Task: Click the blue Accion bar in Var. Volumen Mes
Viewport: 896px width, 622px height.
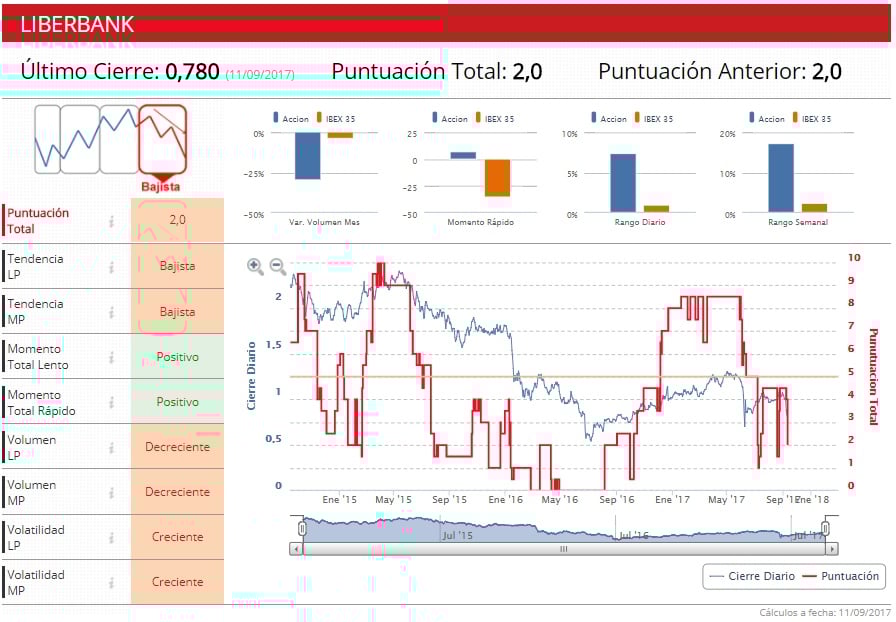Action: coord(307,156)
